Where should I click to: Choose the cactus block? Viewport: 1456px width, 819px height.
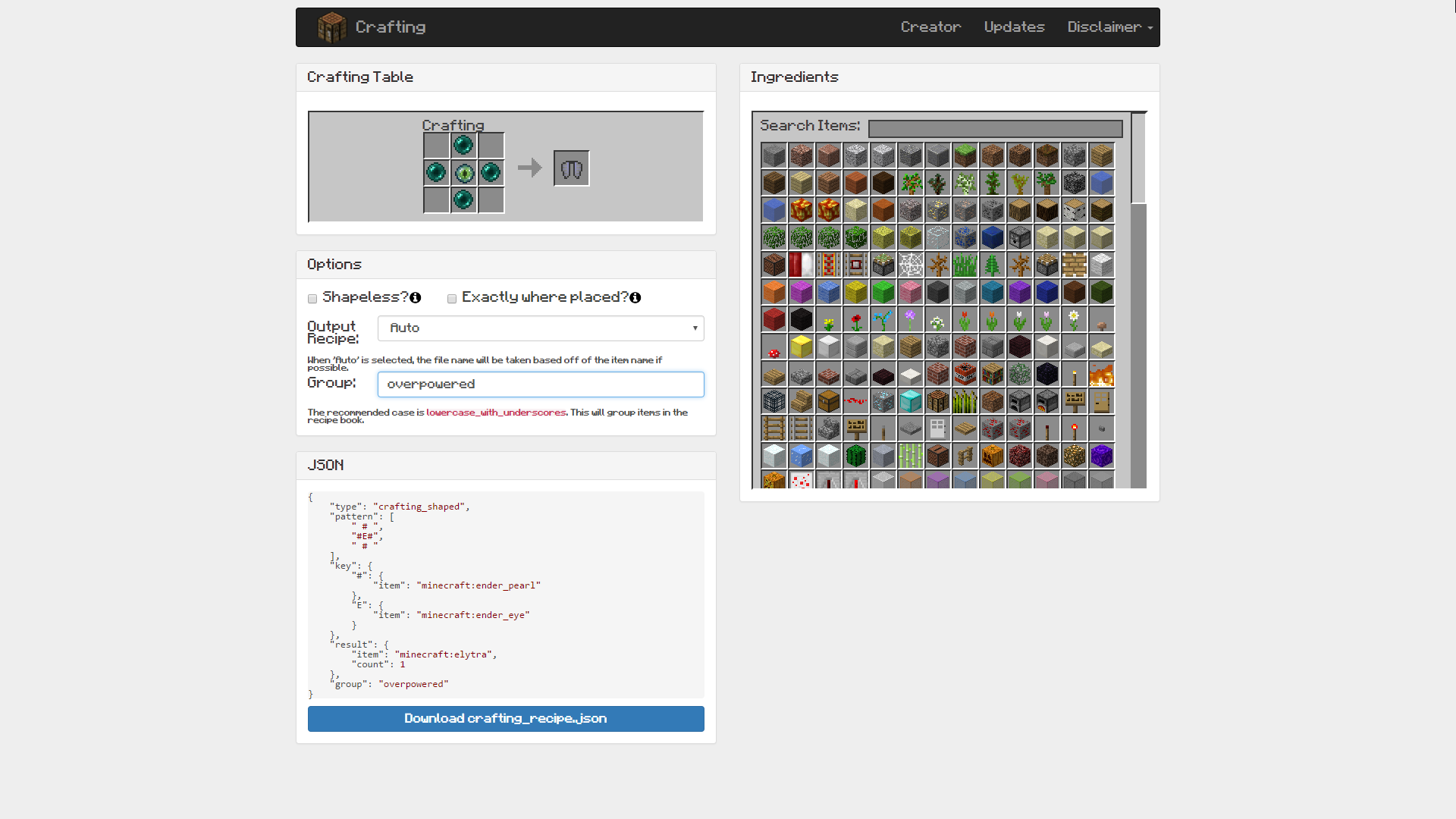[855, 456]
